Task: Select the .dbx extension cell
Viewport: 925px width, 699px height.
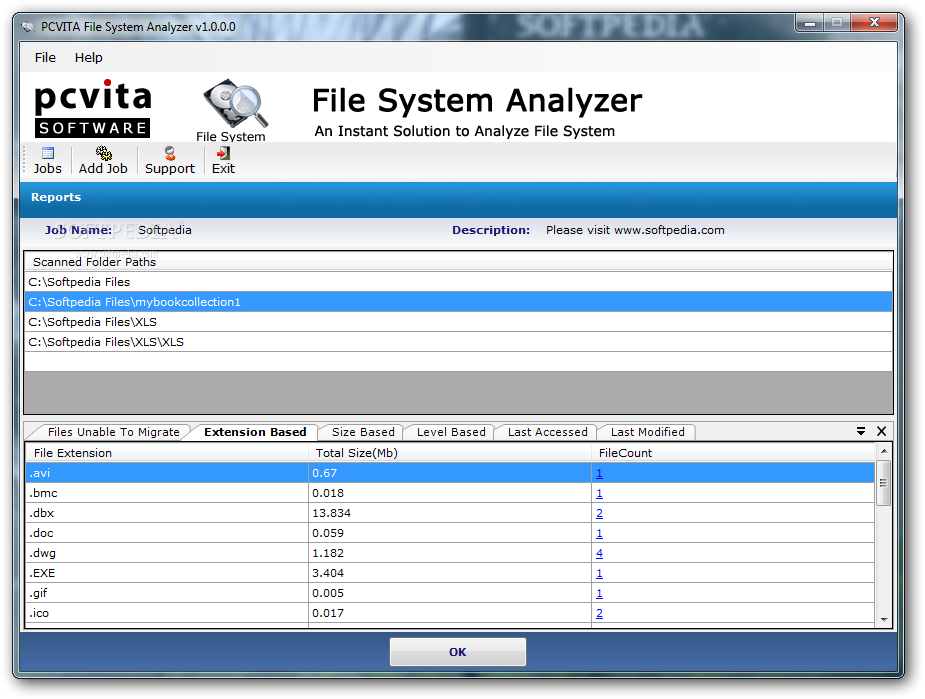Action: tap(167, 513)
